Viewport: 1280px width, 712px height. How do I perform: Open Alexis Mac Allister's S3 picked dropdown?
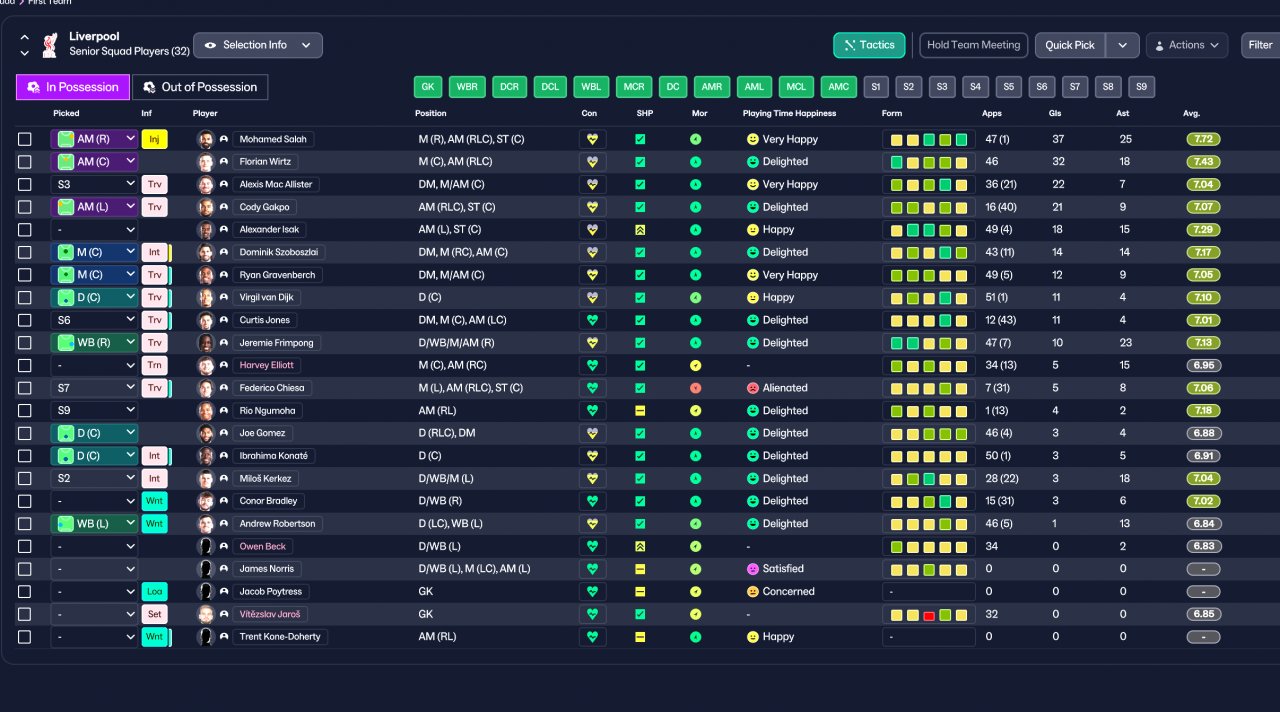(x=94, y=184)
